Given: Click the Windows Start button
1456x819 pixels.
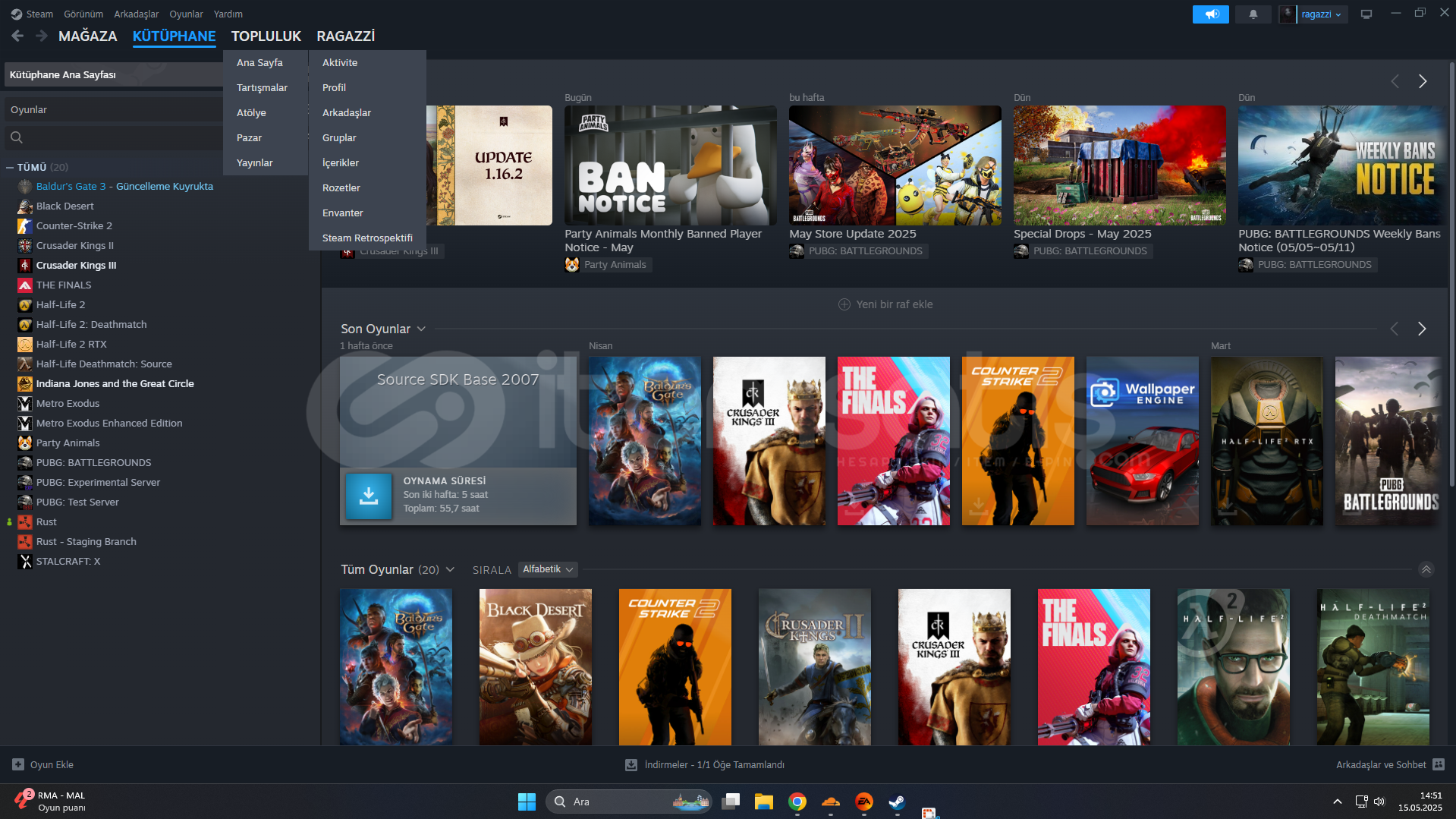Looking at the screenshot, I should tap(527, 802).
